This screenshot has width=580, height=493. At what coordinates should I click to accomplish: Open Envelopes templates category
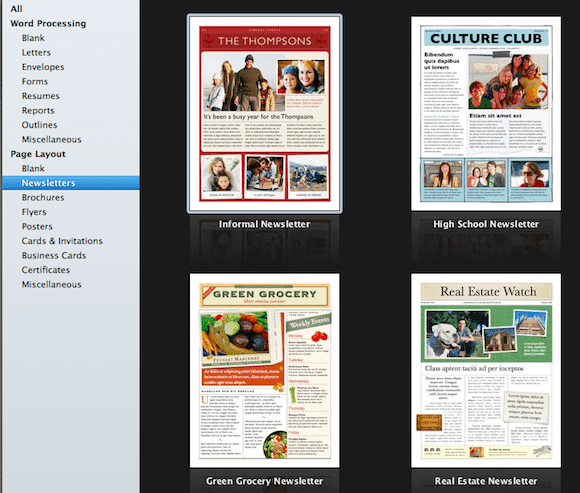click(43, 67)
